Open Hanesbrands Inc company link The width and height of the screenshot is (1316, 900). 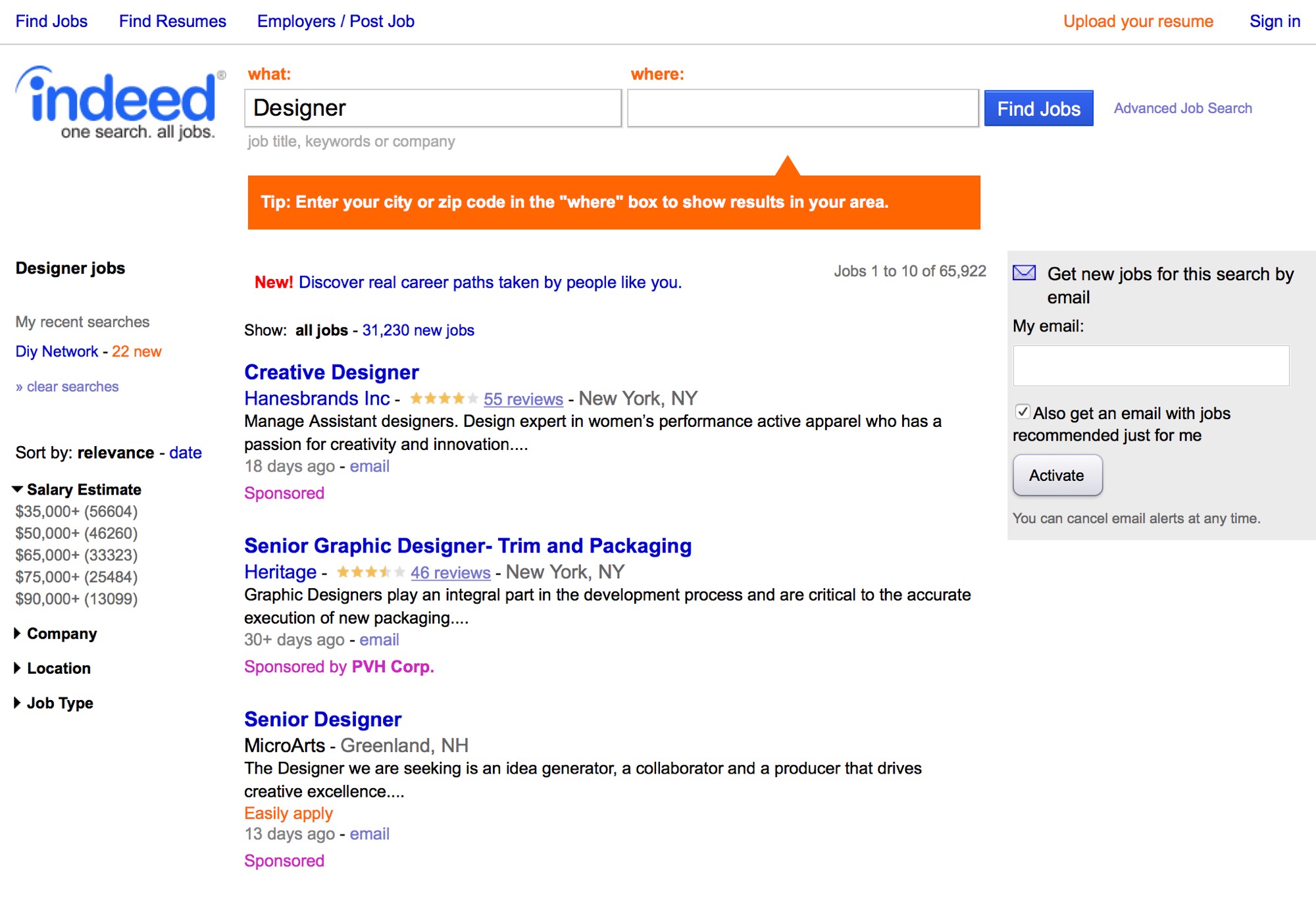point(317,399)
